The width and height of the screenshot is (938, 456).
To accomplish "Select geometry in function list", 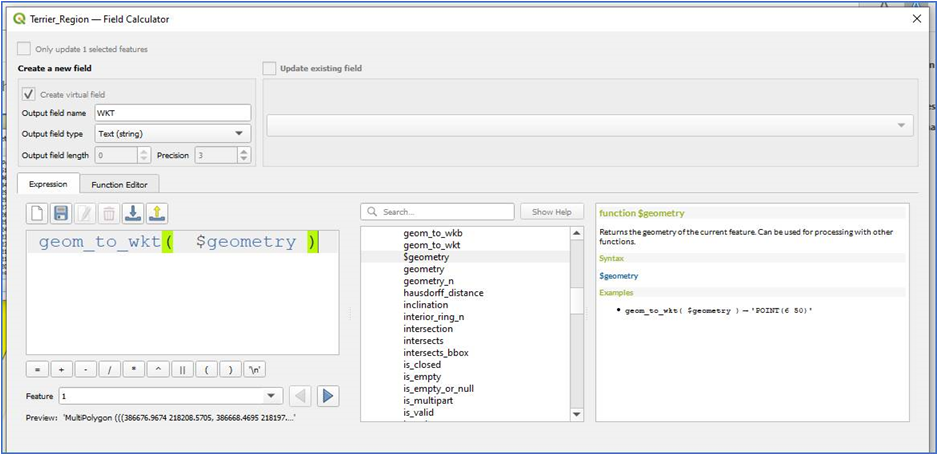I will tap(424, 269).
